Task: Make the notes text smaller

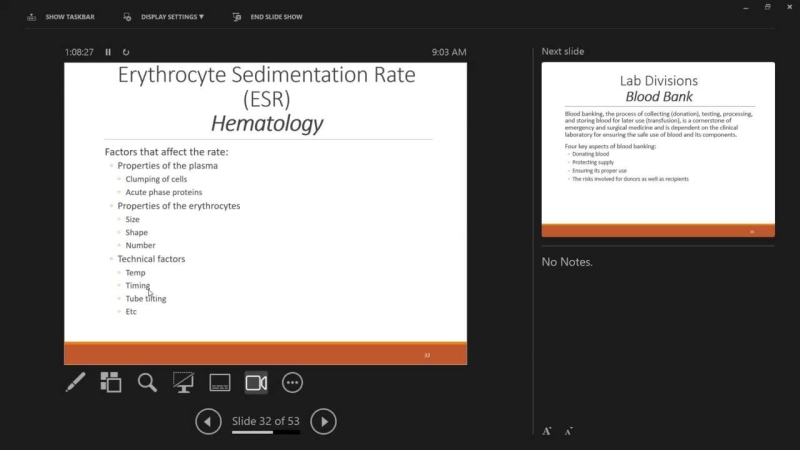Action: tap(568, 431)
